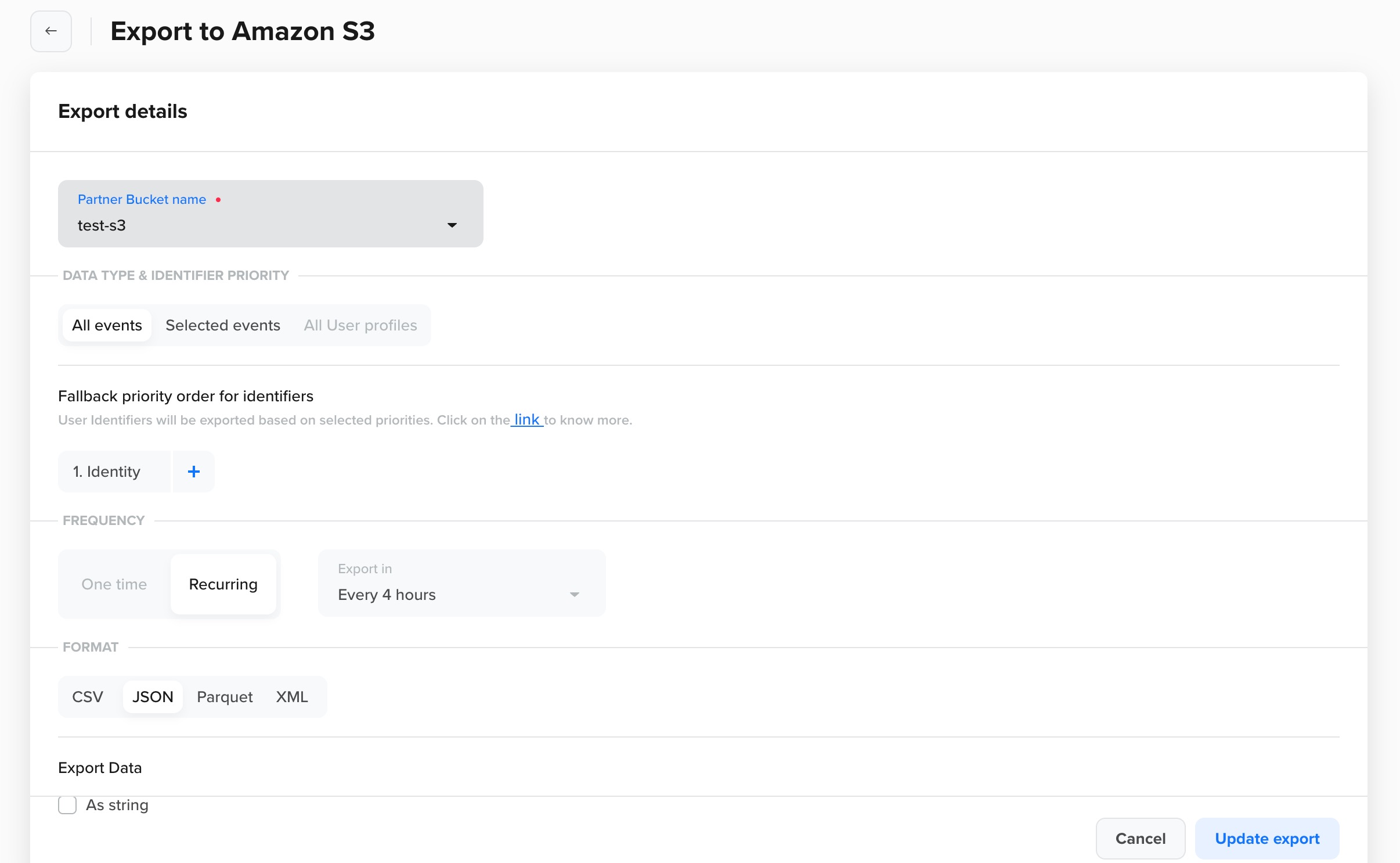Enable the As string checkbox

(66, 805)
